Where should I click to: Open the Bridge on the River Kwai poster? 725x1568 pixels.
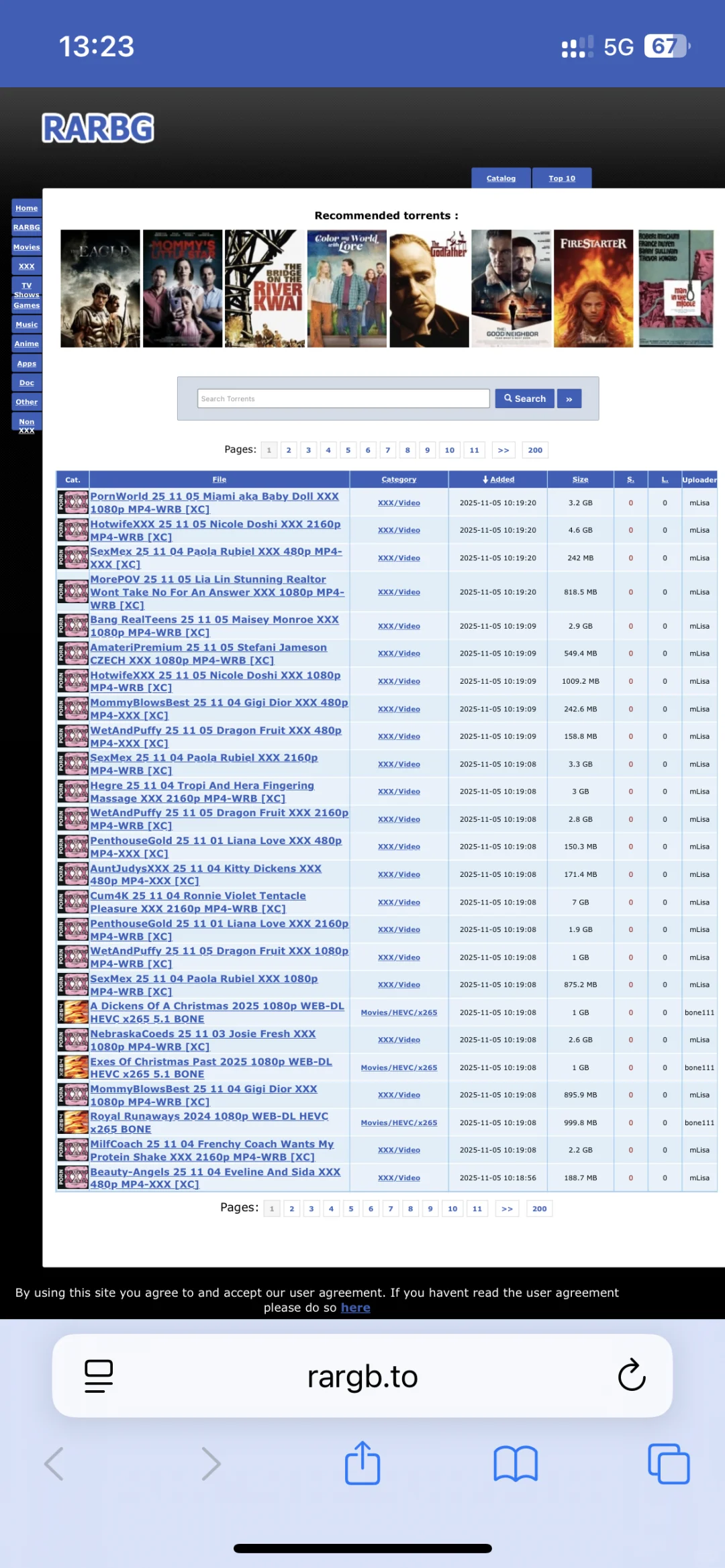tap(264, 289)
